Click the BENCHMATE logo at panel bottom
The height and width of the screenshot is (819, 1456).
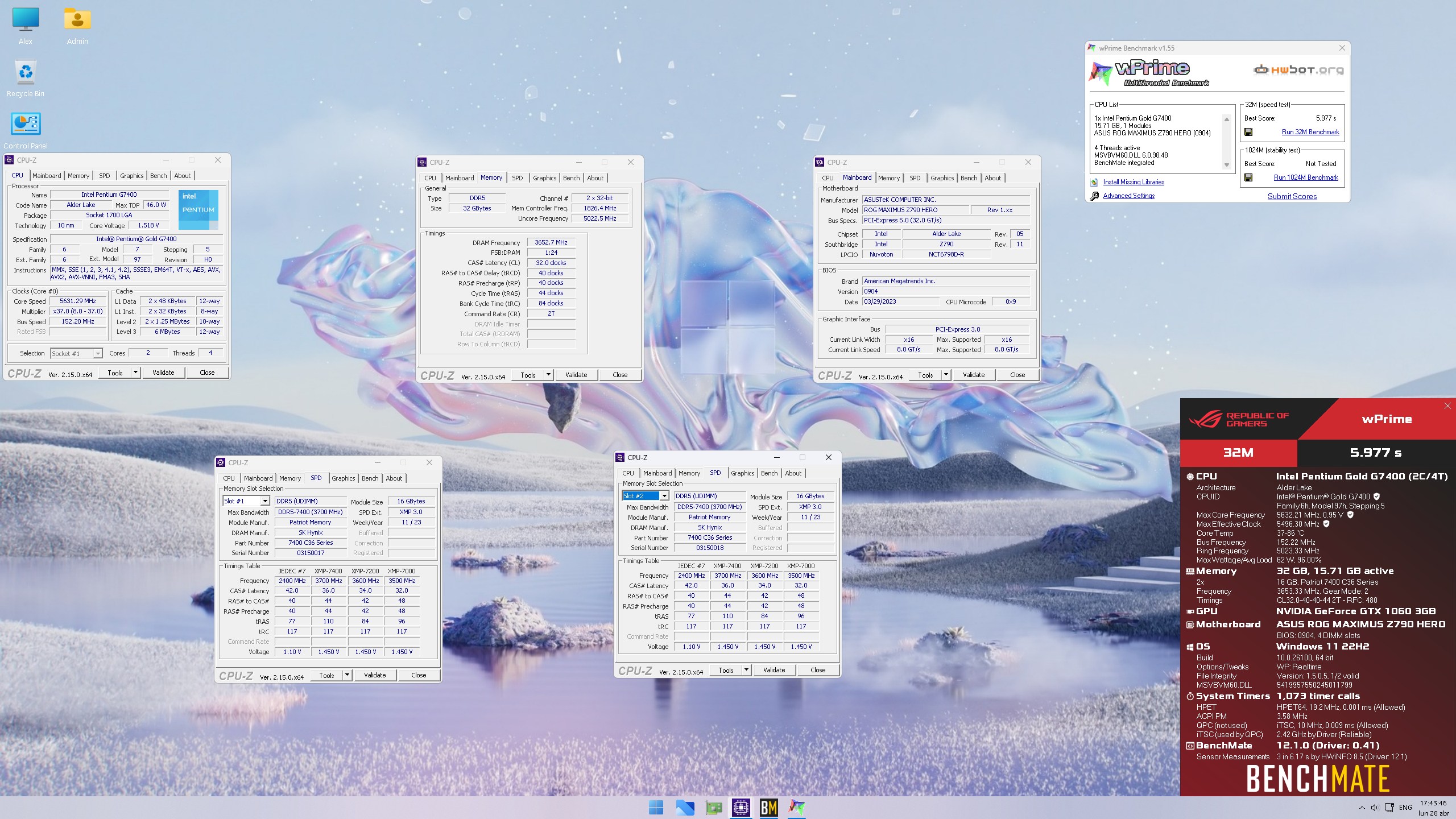[1318, 779]
